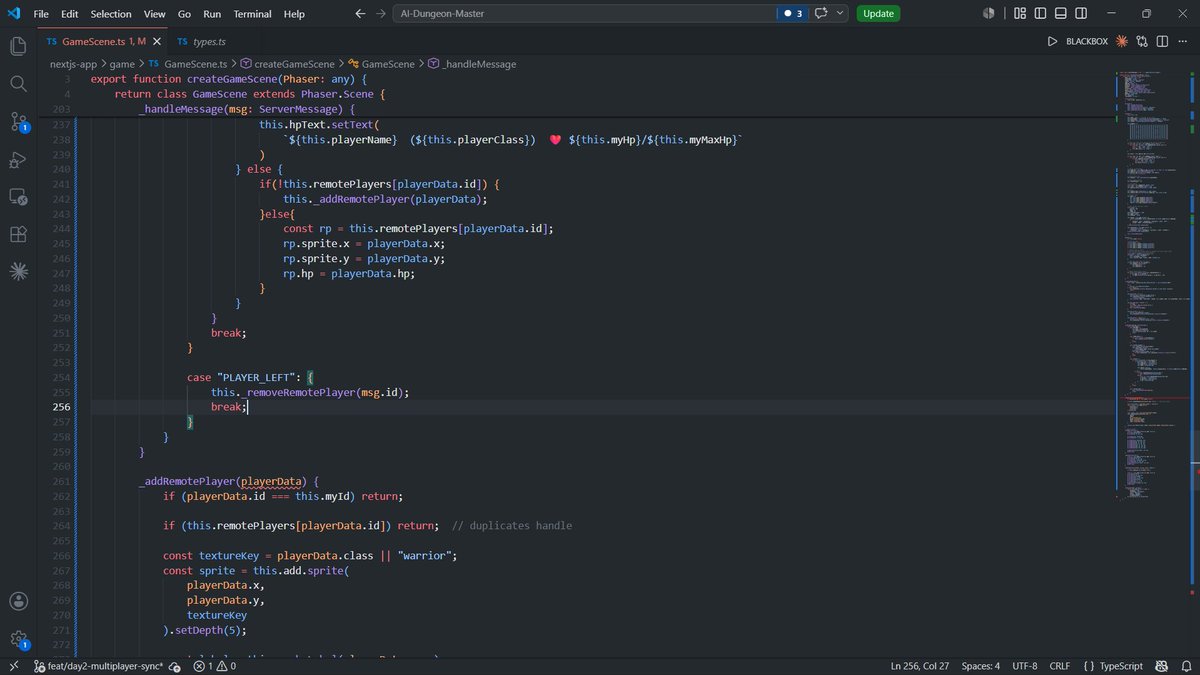1200x675 pixels.
Task: Open the Go menu
Action: coord(184,14)
